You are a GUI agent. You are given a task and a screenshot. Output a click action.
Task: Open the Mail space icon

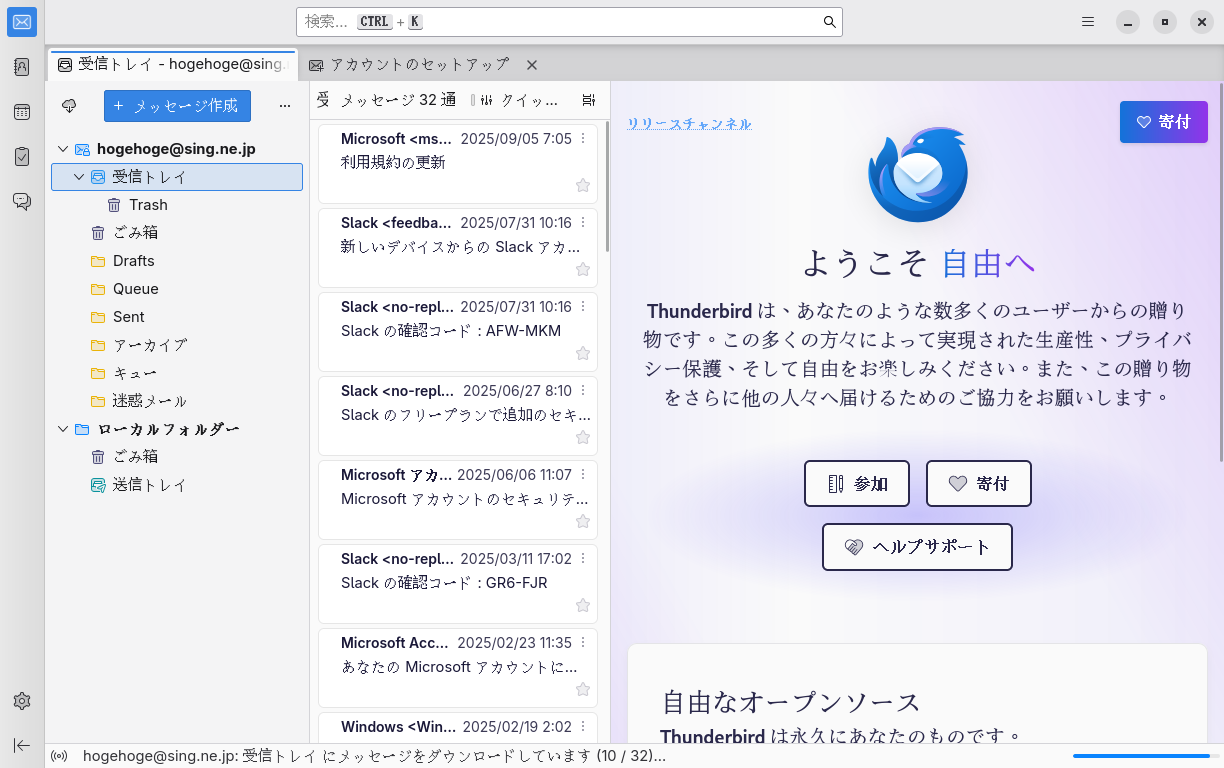22,22
